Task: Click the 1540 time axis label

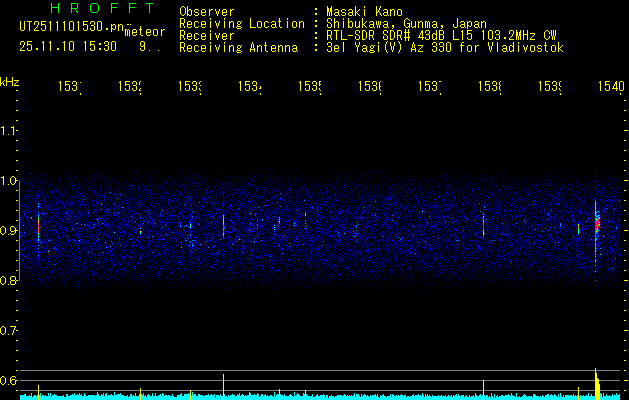Action: tap(611, 86)
